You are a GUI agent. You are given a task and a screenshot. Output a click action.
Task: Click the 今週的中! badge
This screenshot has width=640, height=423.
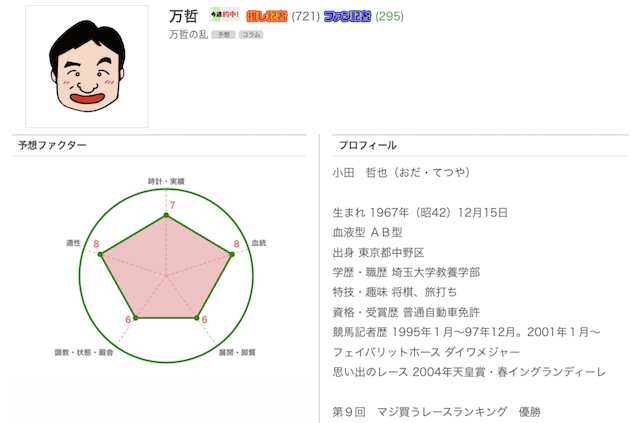(224, 15)
